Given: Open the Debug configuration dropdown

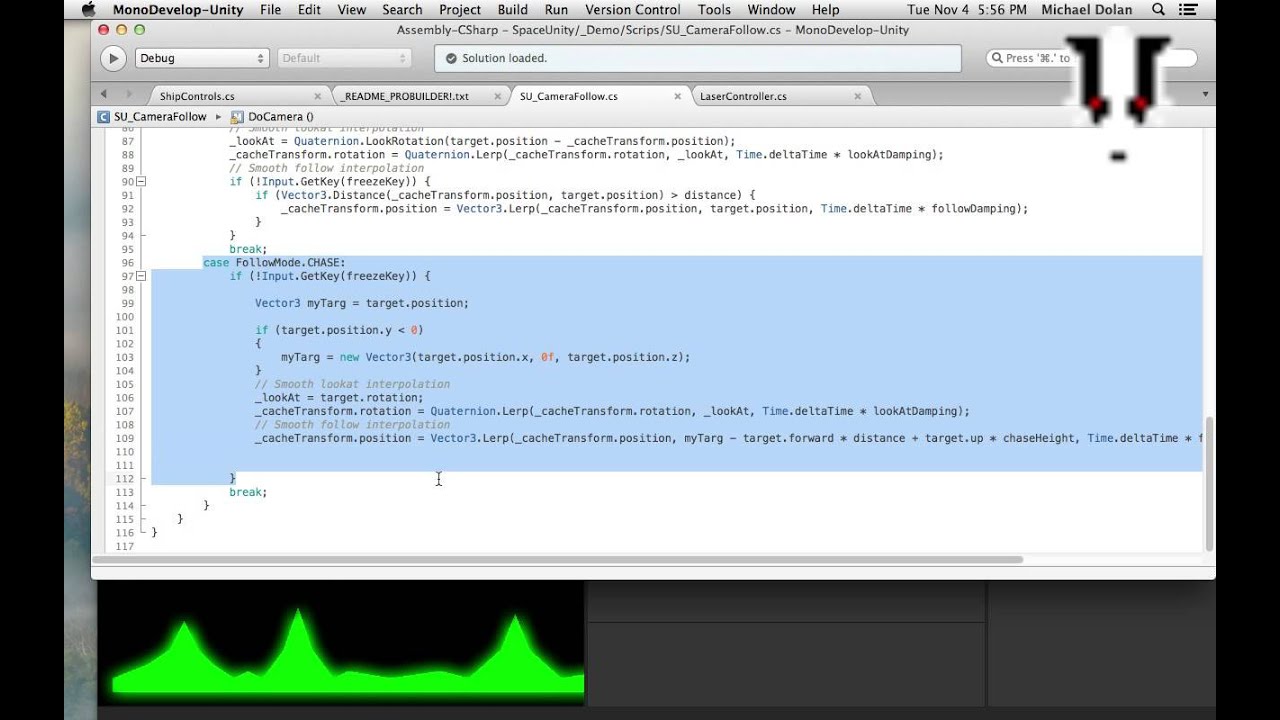Looking at the screenshot, I should tap(202, 58).
